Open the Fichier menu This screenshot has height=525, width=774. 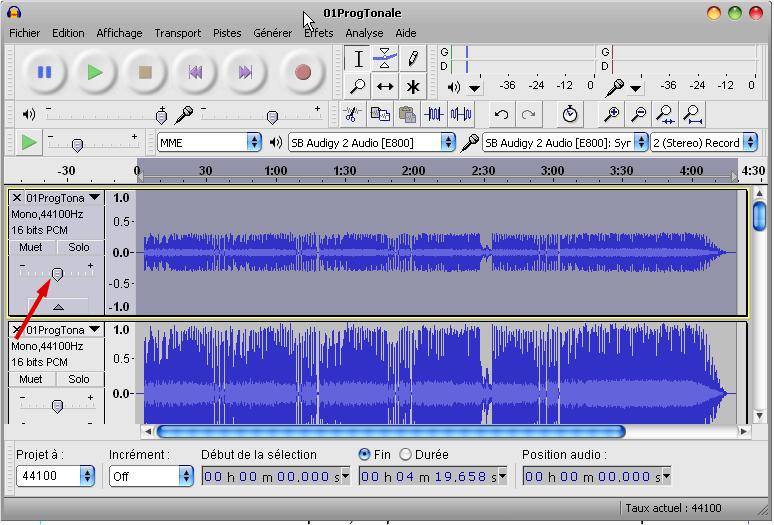pyautogui.click(x=25, y=33)
